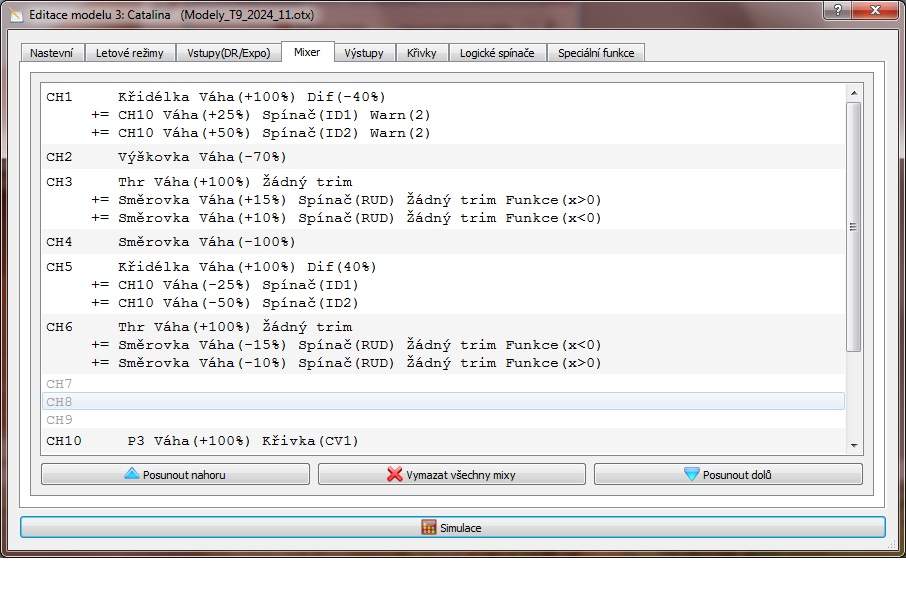Viewport: 906px width, 614px height.
Task: Click the mixer list scrollbar down arrow
Action: pos(853,445)
